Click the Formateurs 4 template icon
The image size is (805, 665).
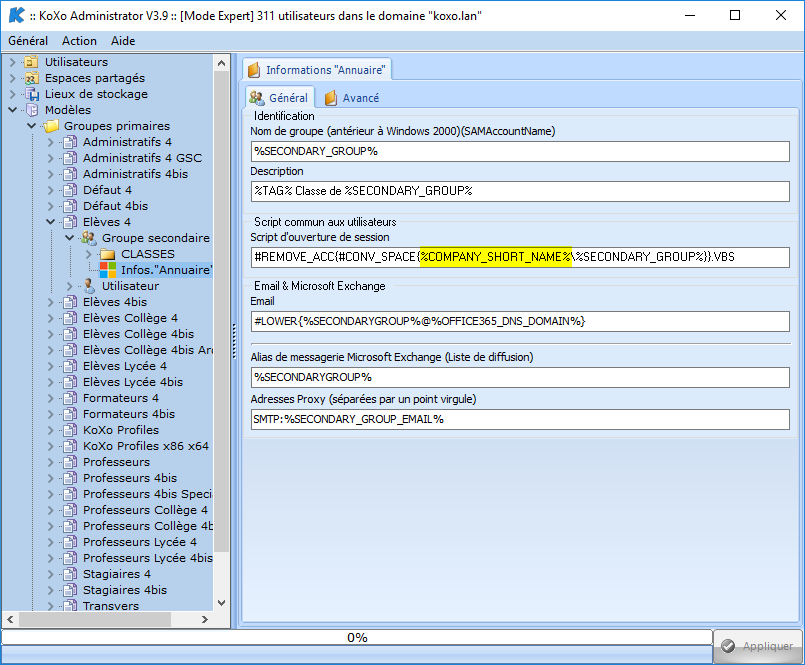70,398
